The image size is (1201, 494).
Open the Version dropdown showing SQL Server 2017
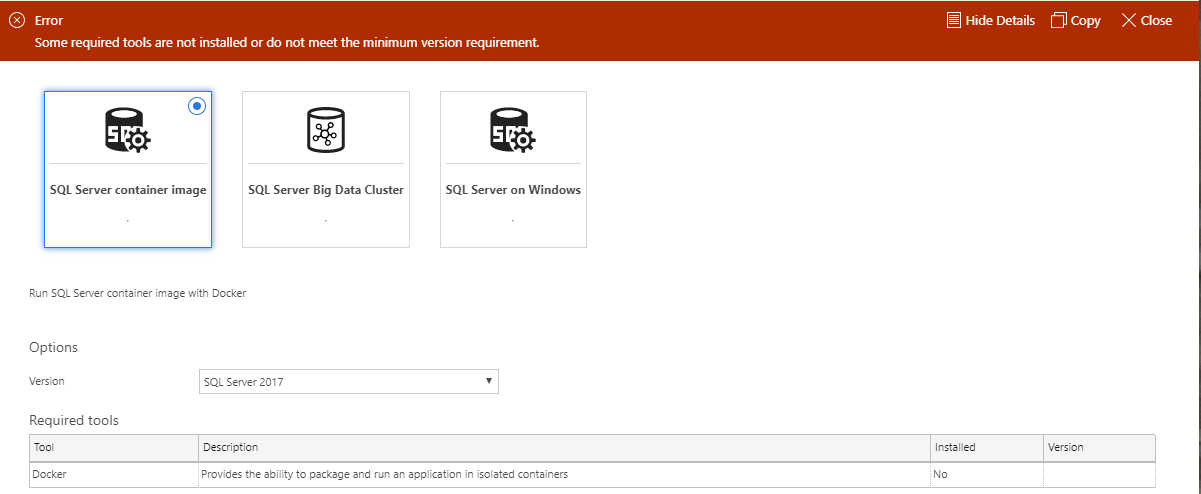tap(348, 381)
